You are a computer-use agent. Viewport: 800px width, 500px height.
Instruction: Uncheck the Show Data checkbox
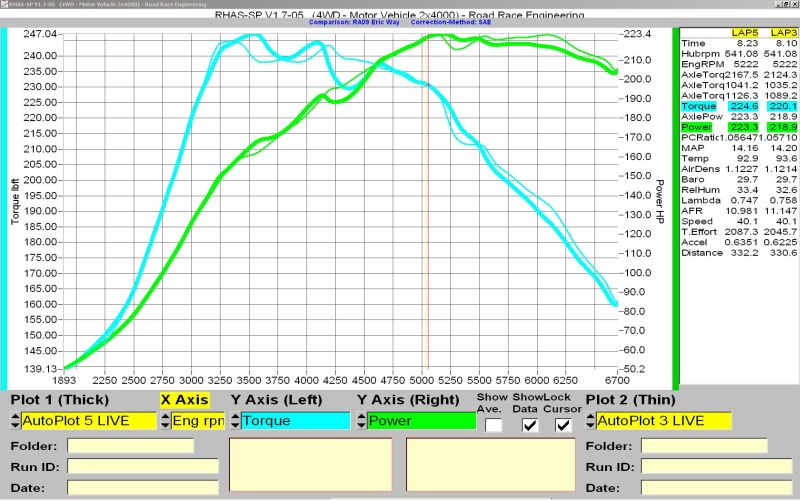click(530, 425)
